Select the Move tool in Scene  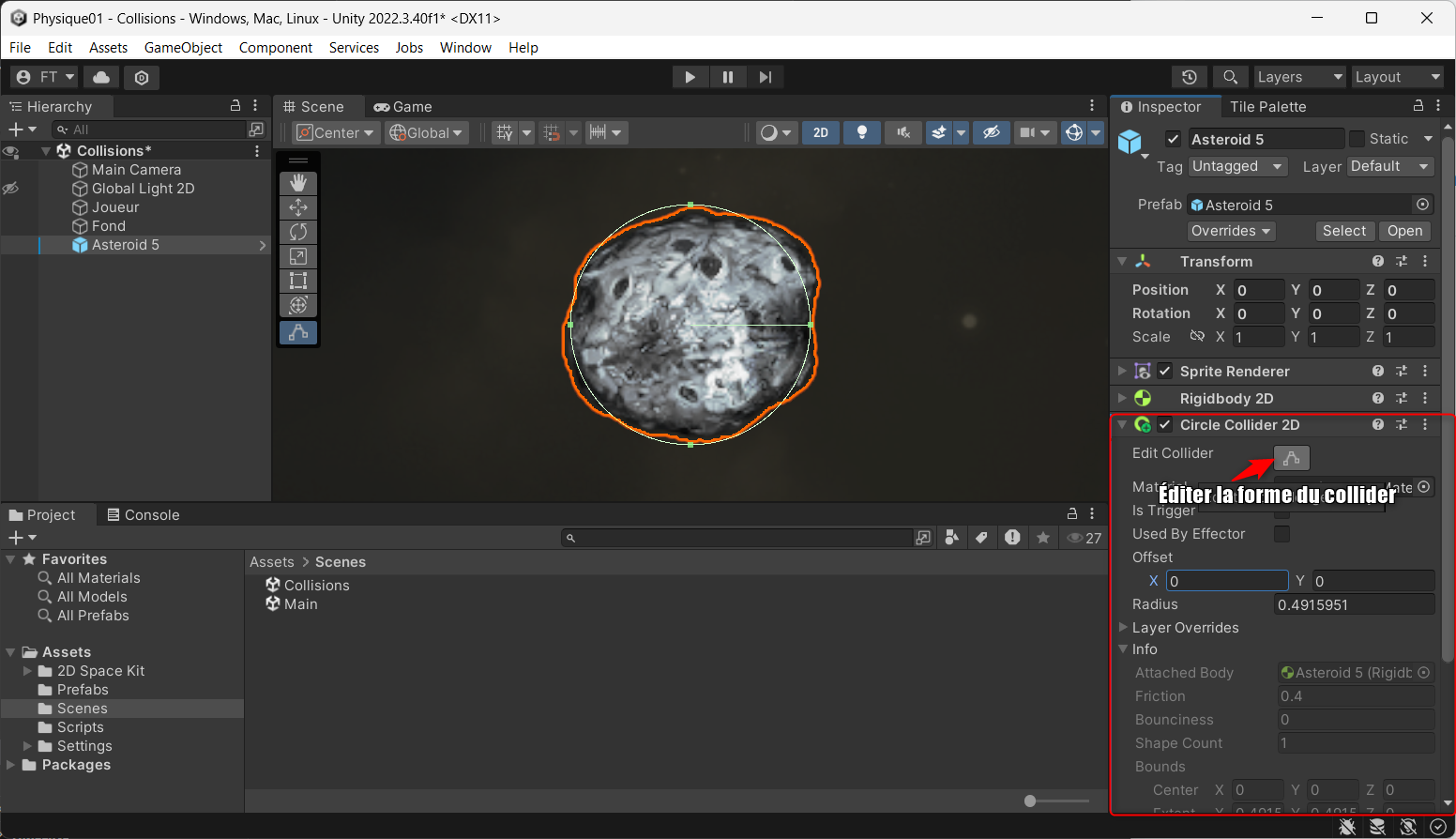pos(298,207)
